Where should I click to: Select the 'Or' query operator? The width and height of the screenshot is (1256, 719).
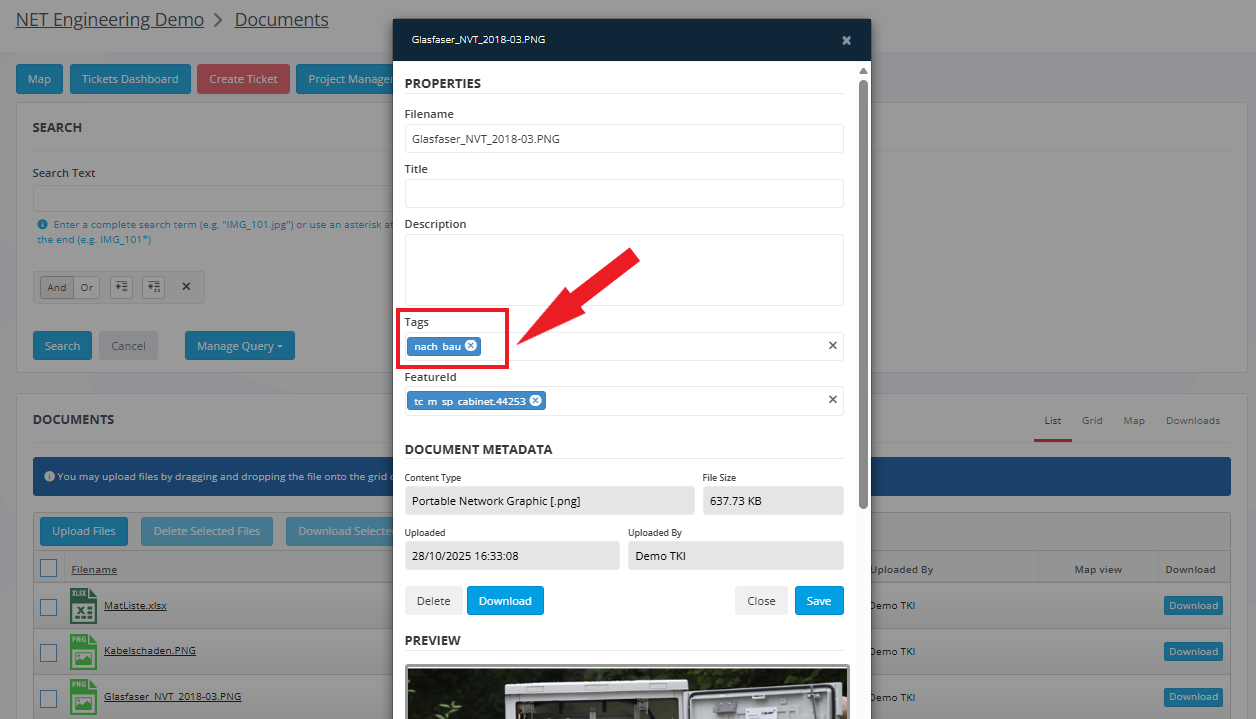(x=87, y=288)
